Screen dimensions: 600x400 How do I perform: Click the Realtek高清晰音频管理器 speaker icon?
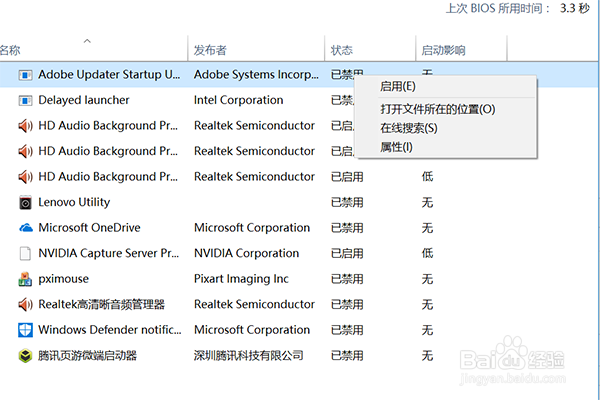pyautogui.click(x=25, y=305)
